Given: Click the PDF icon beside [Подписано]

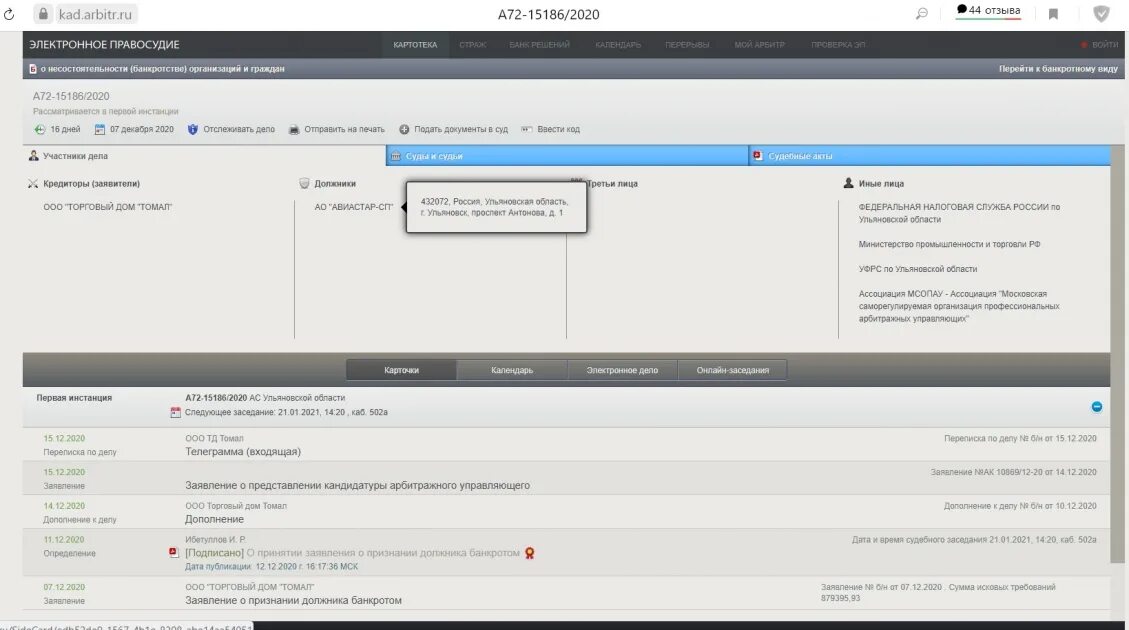Looking at the screenshot, I should [x=174, y=552].
